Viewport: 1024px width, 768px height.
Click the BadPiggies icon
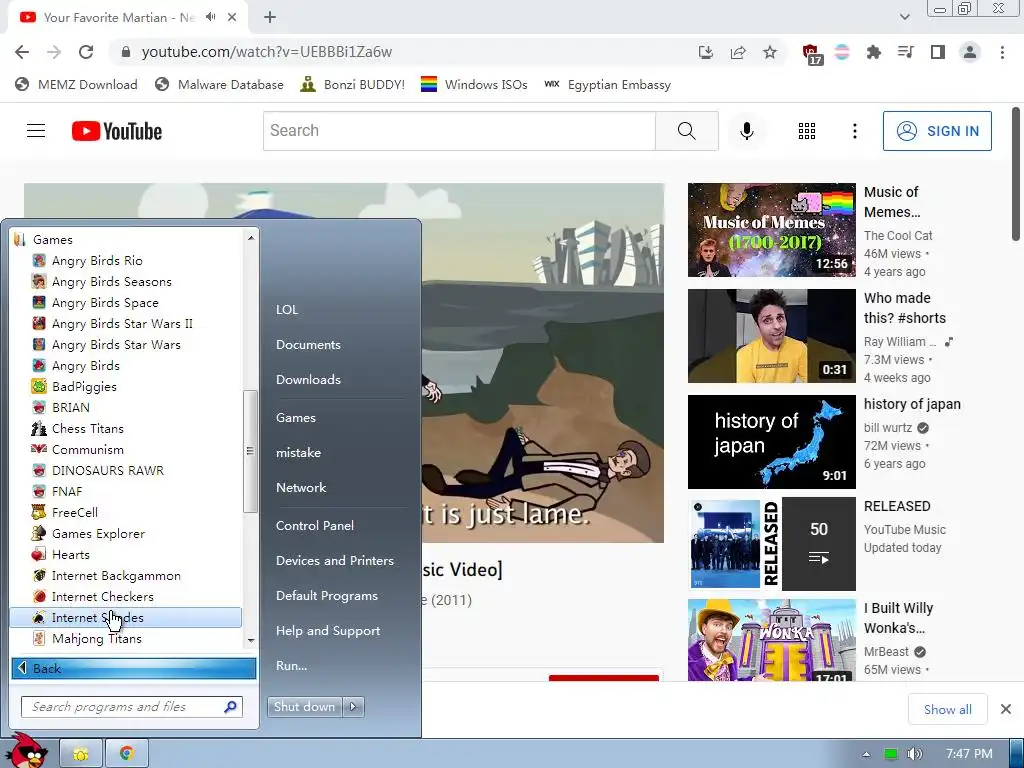point(39,387)
